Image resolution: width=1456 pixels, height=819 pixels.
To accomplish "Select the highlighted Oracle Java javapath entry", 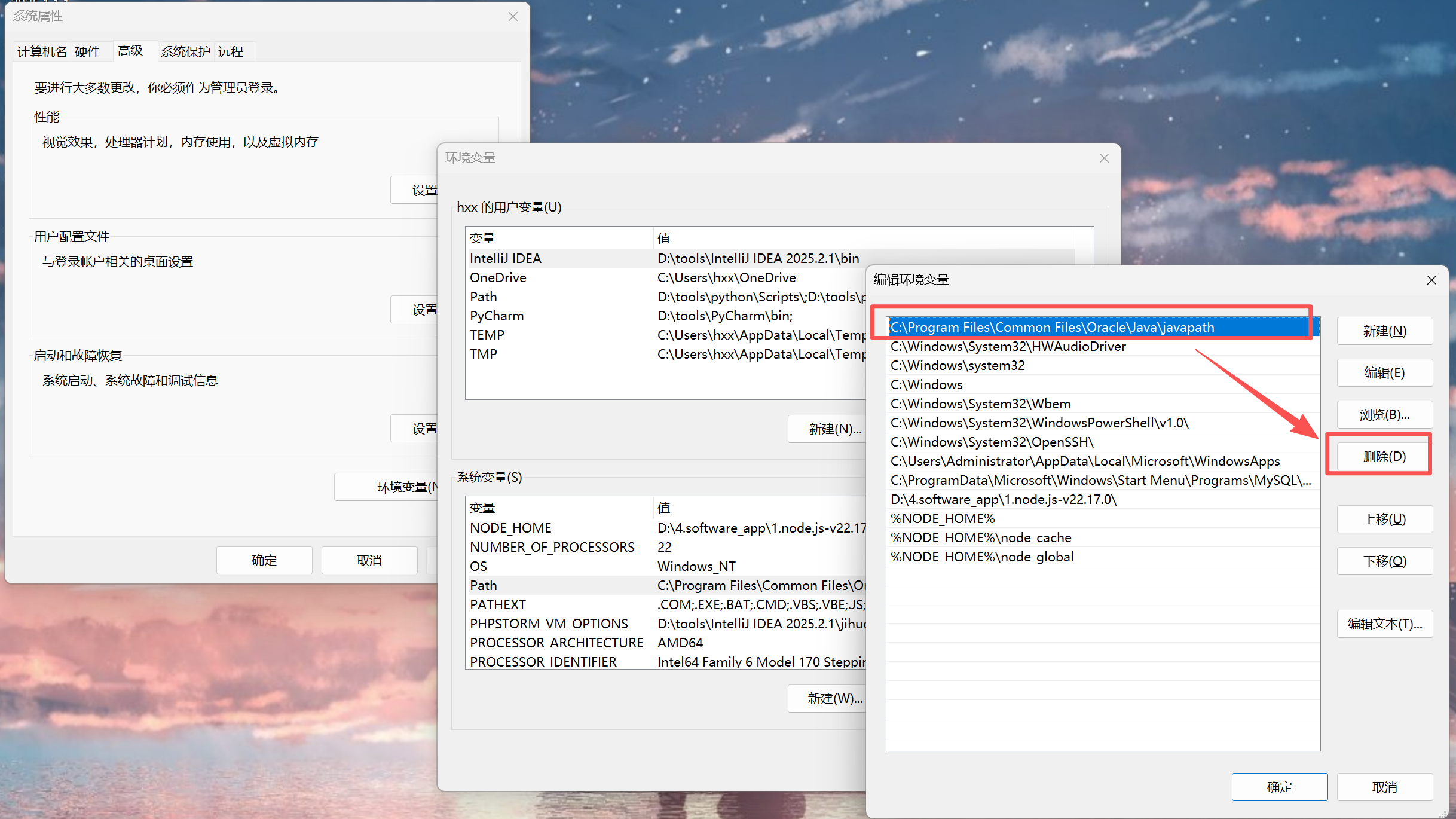I will click(1052, 328).
